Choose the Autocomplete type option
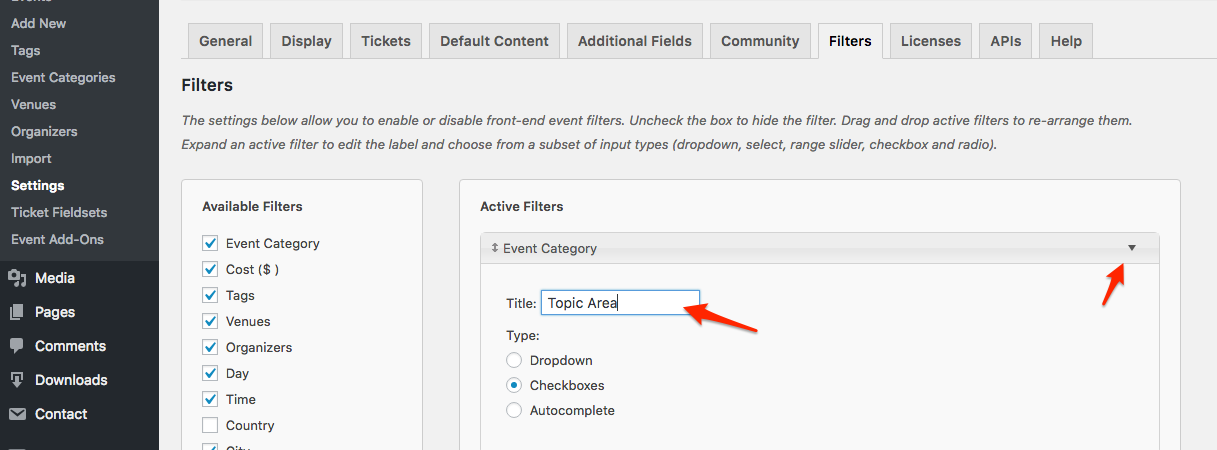 [514, 410]
